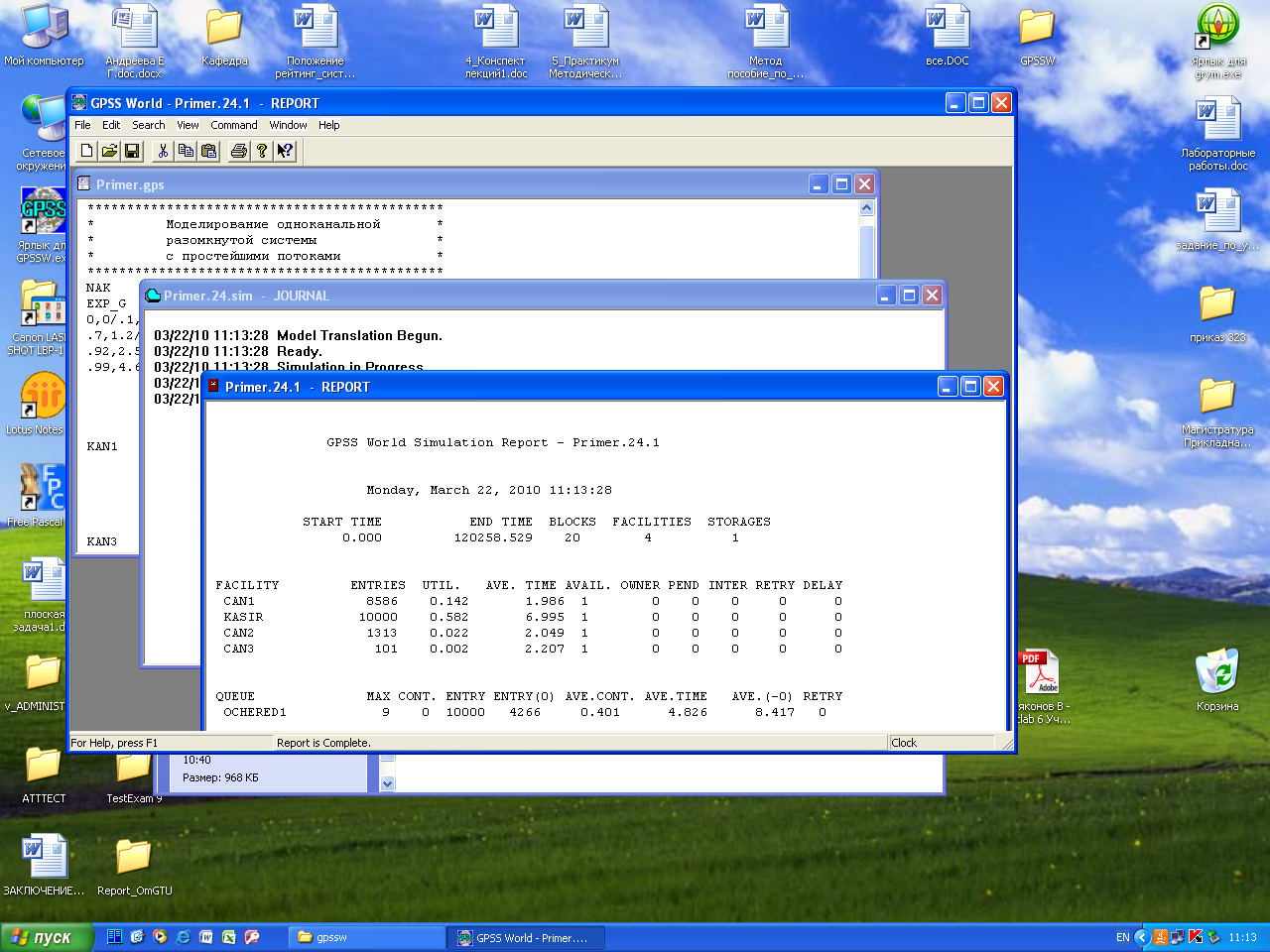The width and height of the screenshot is (1270, 952).
Task: Open the Search menu
Action: click(x=149, y=125)
